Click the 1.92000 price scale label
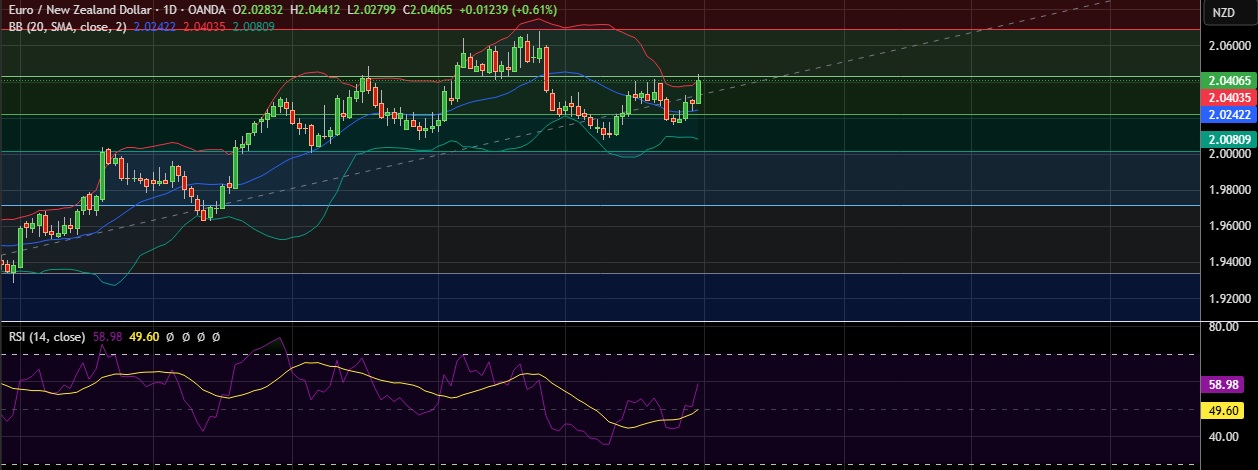 point(1229,298)
